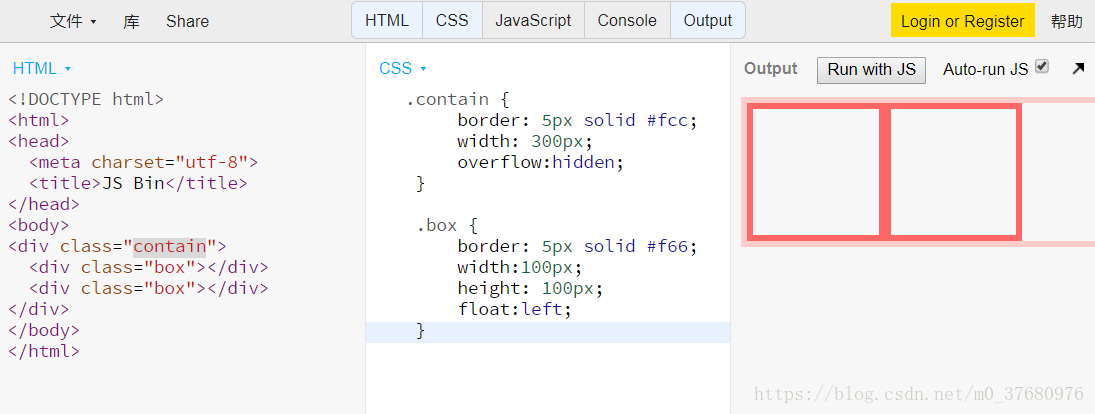Image resolution: width=1095 pixels, height=414 pixels.
Task: Toggle the Console panel tab
Action: [x=627, y=20]
